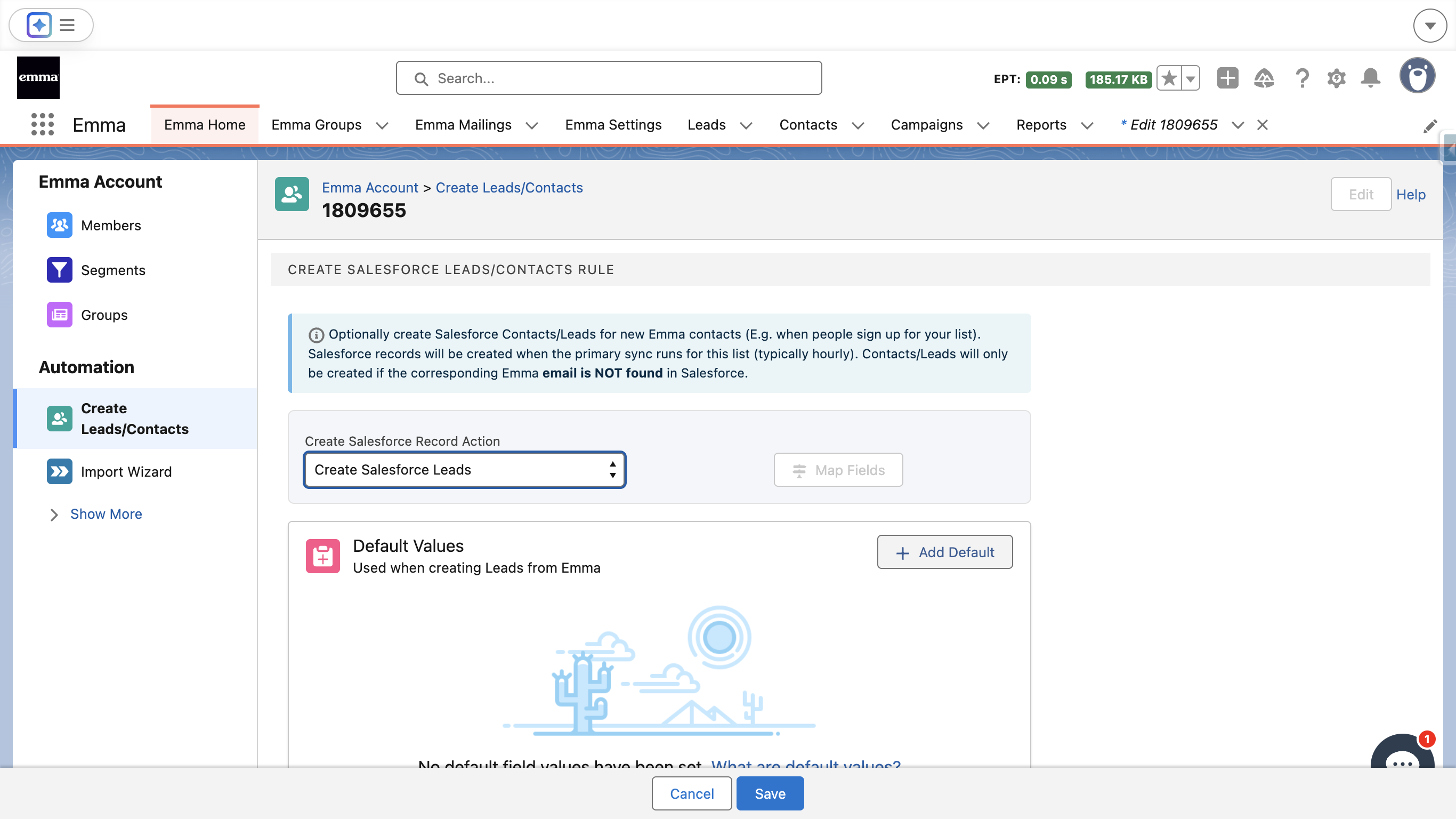Open the Help question mark icon
This screenshot has height=819, width=1456.
click(x=1303, y=78)
